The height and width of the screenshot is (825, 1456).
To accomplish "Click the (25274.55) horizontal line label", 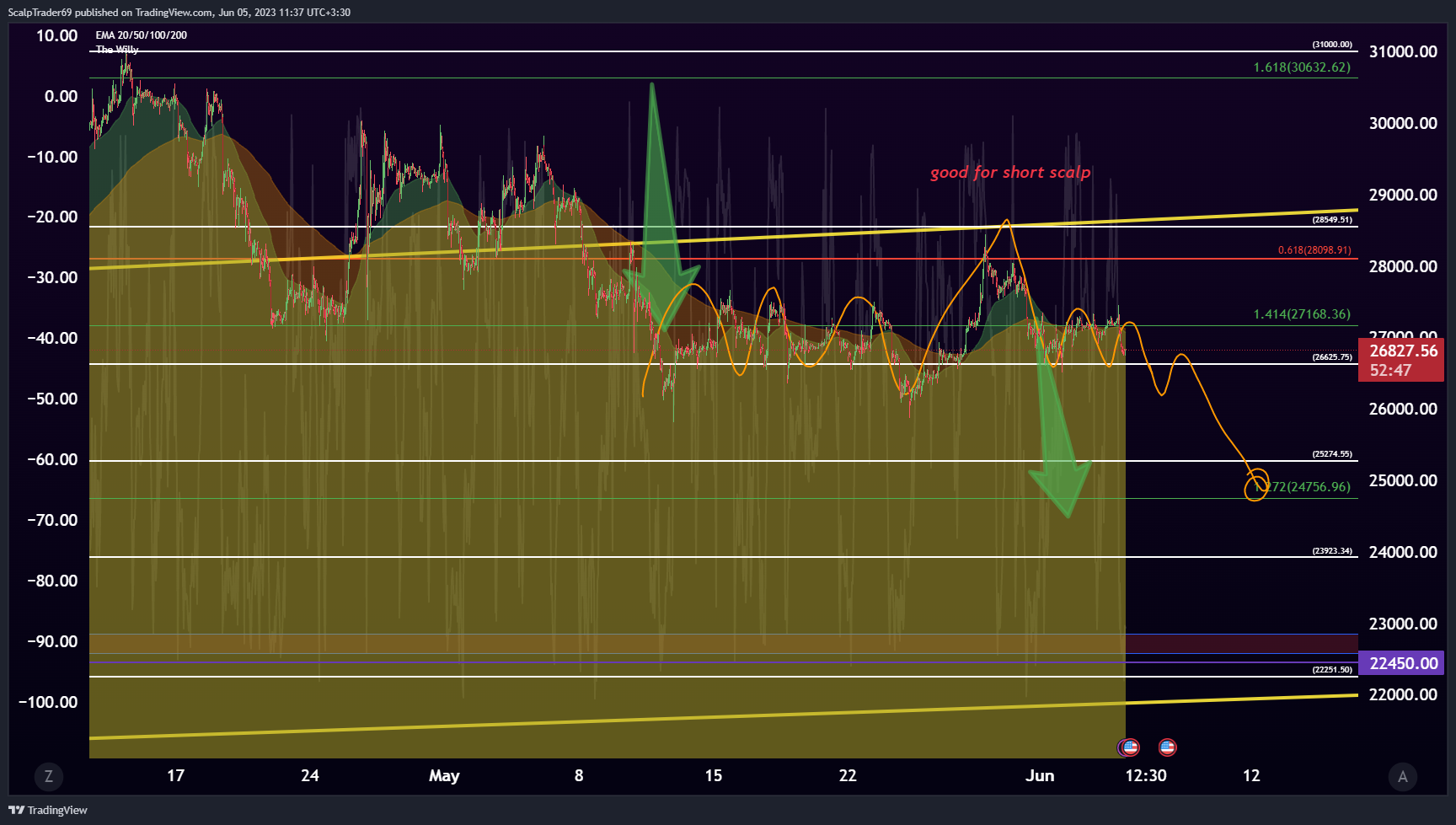I will [x=1332, y=454].
